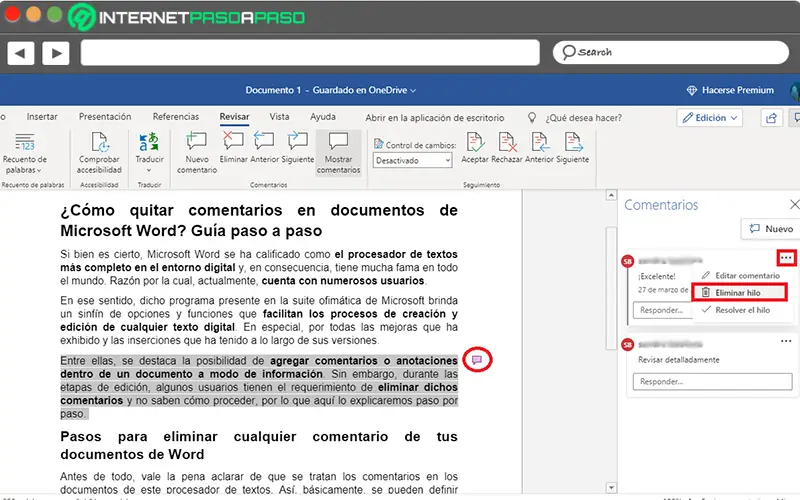The height and width of the screenshot is (500, 800).
Task: Choose Resolver el hilo menu option
Action: [x=741, y=310]
